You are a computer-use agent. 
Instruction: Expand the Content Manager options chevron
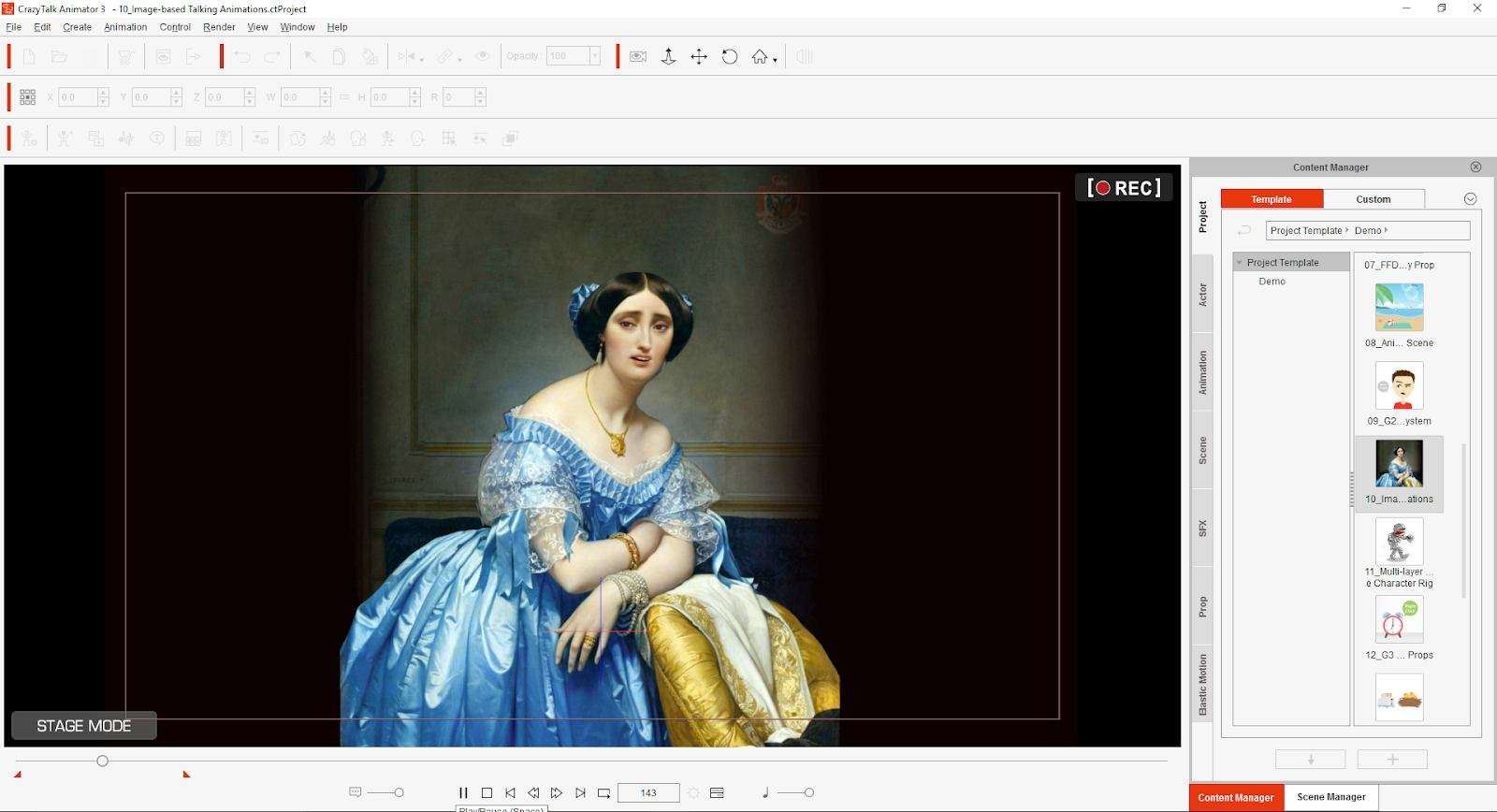click(x=1470, y=199)
